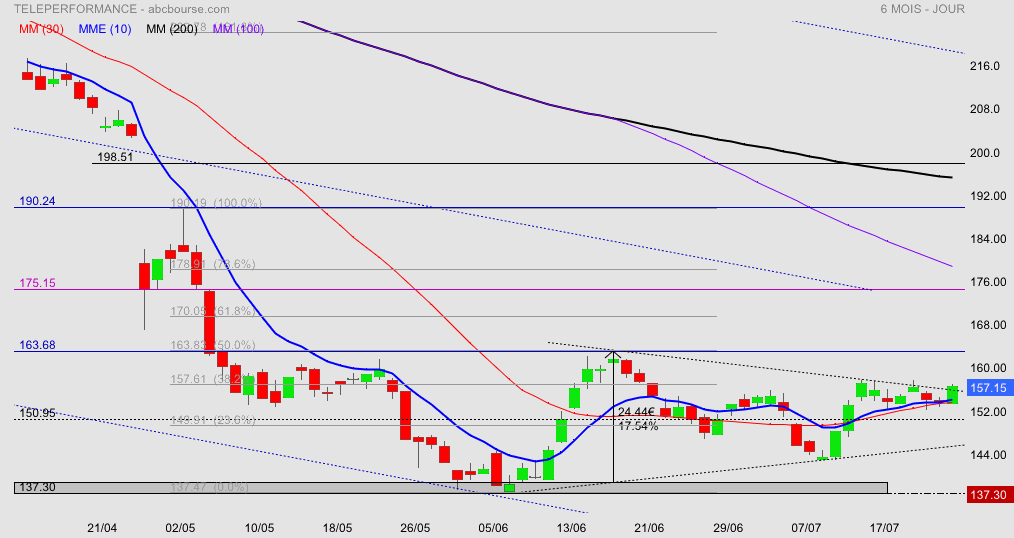Click the 163.68 level label

click(37, 345)
